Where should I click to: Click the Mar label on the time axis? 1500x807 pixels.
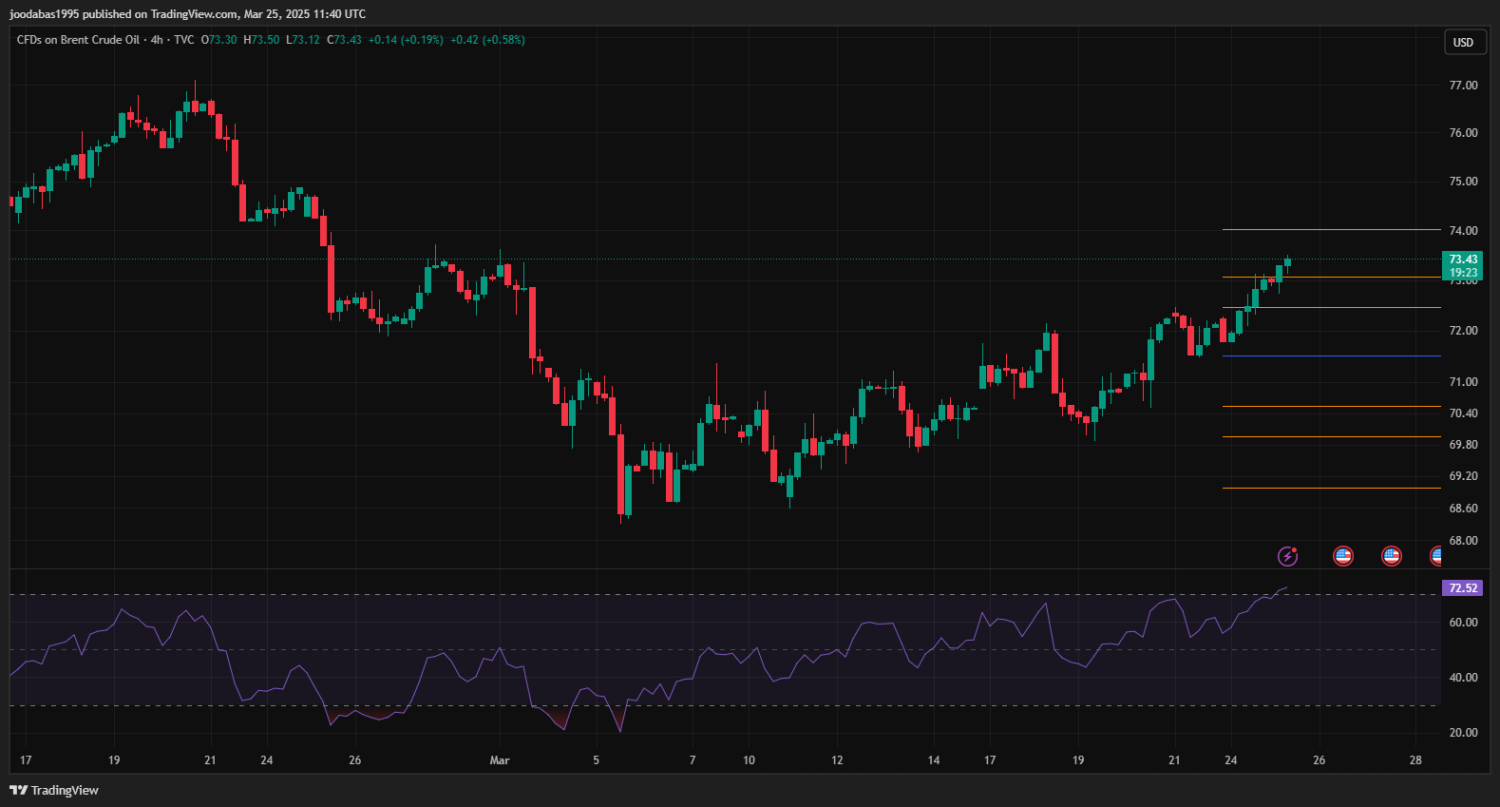point(500,760)
